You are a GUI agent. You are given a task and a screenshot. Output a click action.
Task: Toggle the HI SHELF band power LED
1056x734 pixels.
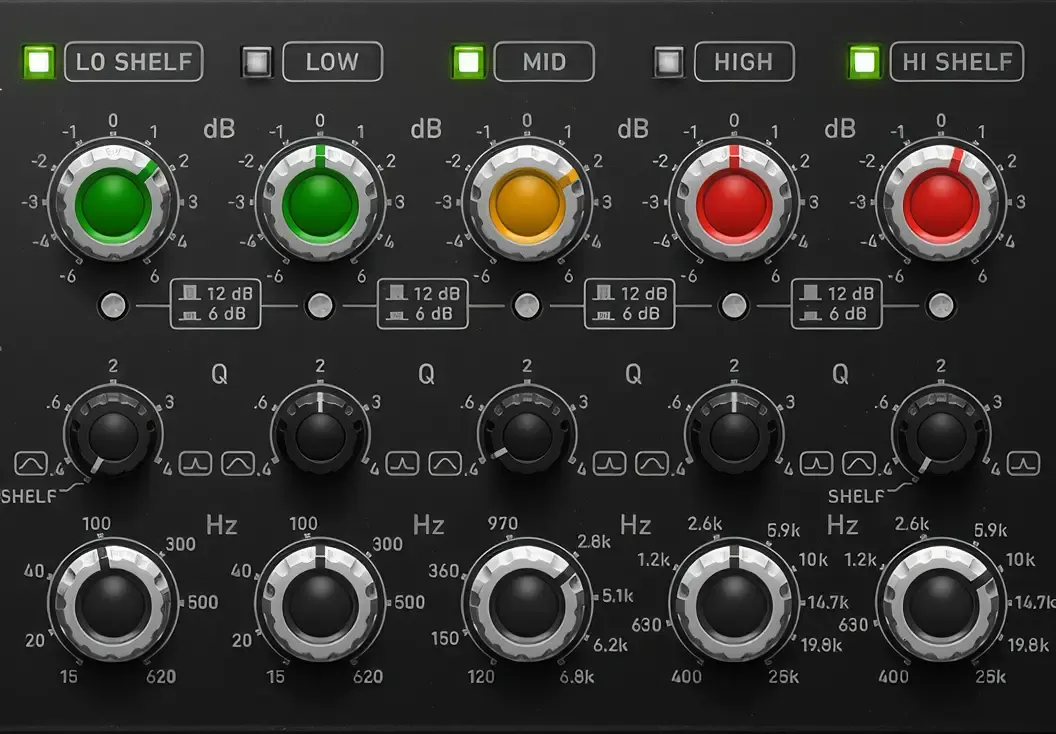[x=864, y=62]
